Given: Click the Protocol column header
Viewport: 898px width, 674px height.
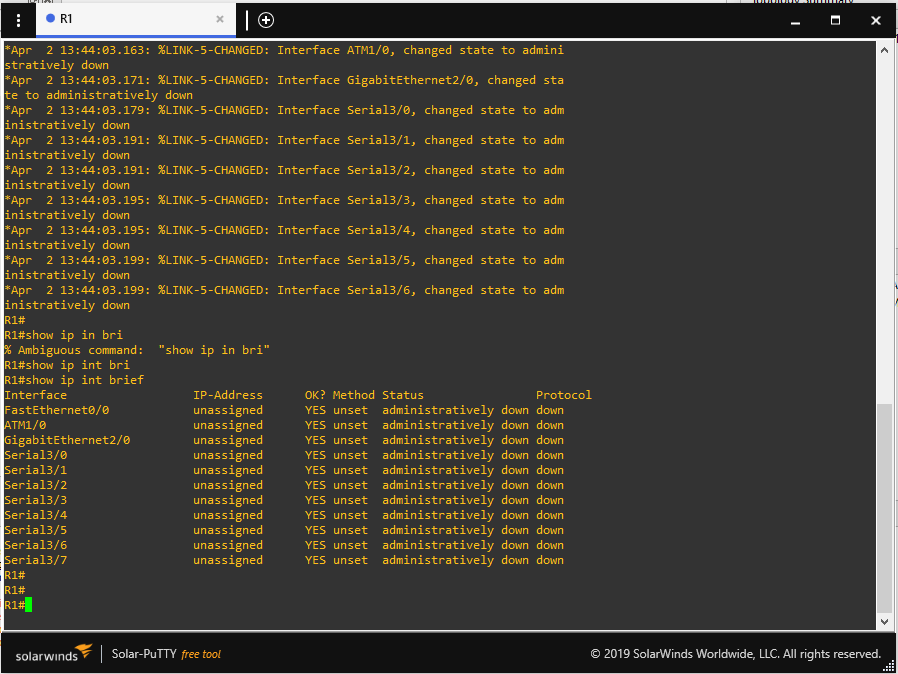Looking at the screenshot, I should [x=564, y=395].
